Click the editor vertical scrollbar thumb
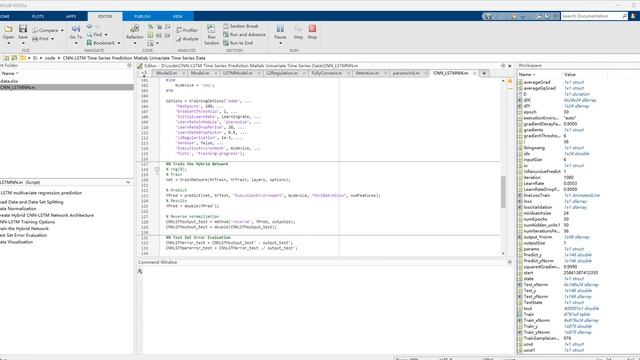 (x=503, y=192)
